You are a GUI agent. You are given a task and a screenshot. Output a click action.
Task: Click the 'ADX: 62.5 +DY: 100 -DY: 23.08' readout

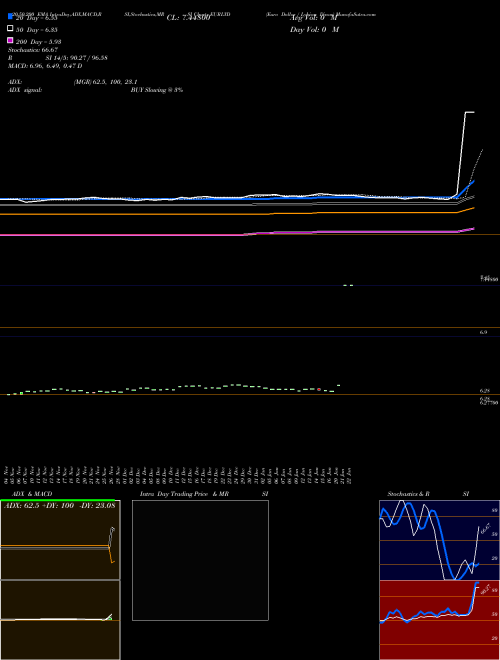tap(59, 506)
